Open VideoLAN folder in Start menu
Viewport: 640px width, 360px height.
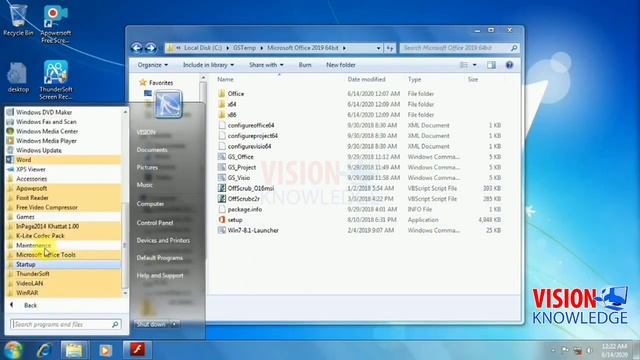coord(63,283)
